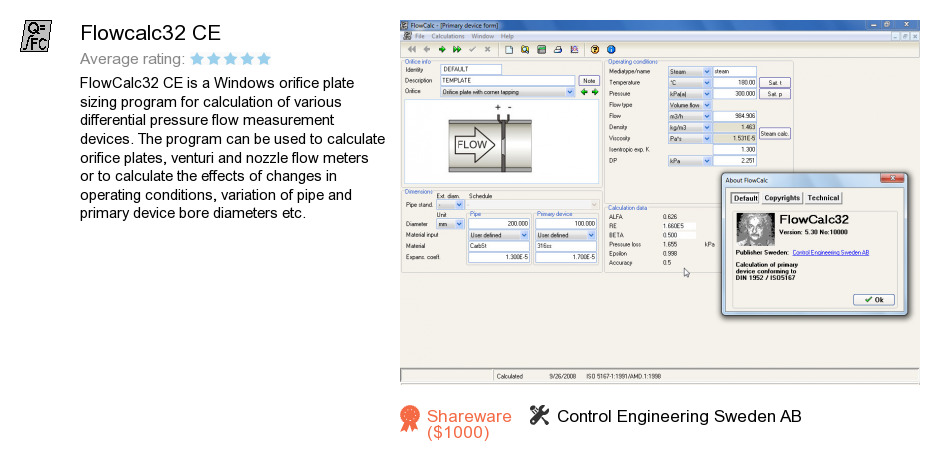The width and height of the screenshot is (940, 468).
Task: Open the Calculations menu
Action: pyautogui.click(x=448, y=37)
